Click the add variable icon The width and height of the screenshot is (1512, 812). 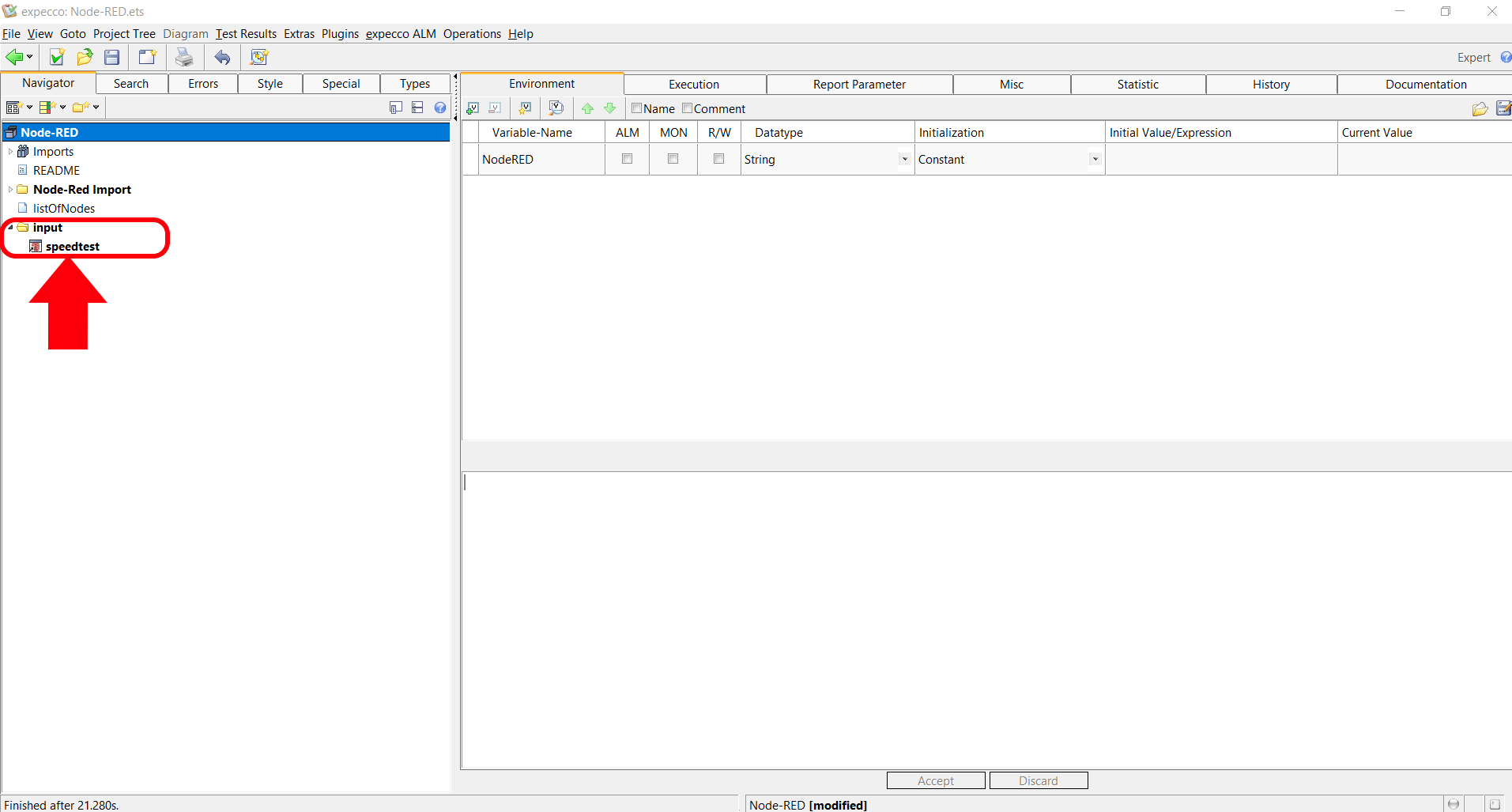point(473,108)
